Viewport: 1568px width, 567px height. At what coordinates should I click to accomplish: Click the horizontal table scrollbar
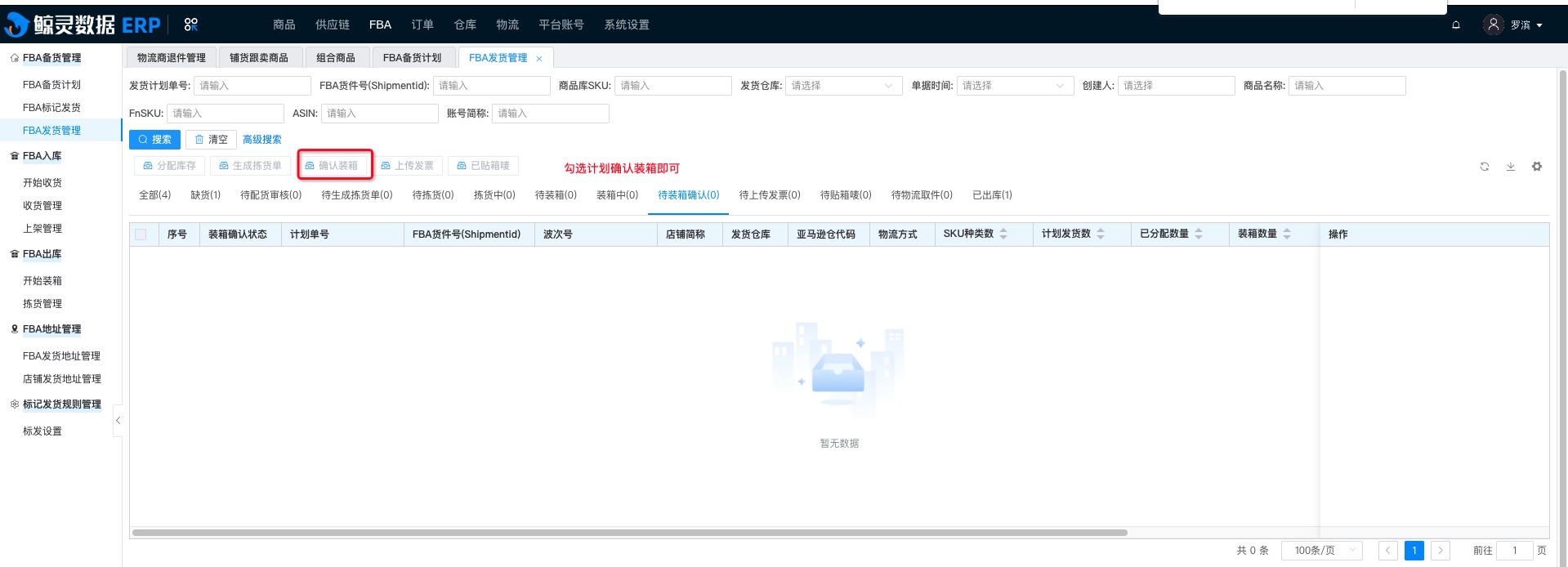pos(629,533)
